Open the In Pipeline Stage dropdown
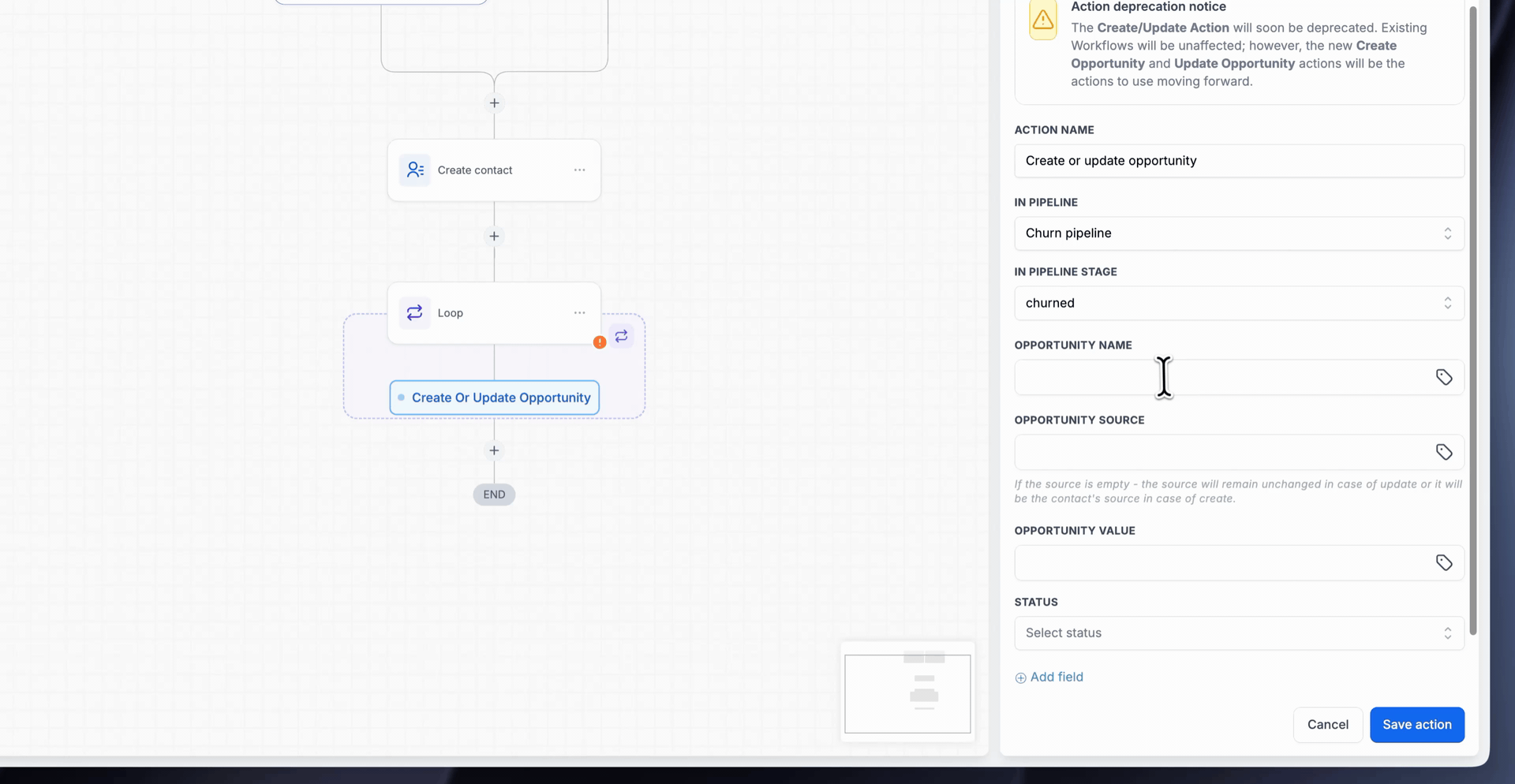Image resolution: width=1515 pixels, height=784 pixels. (x=1239, y=303)
